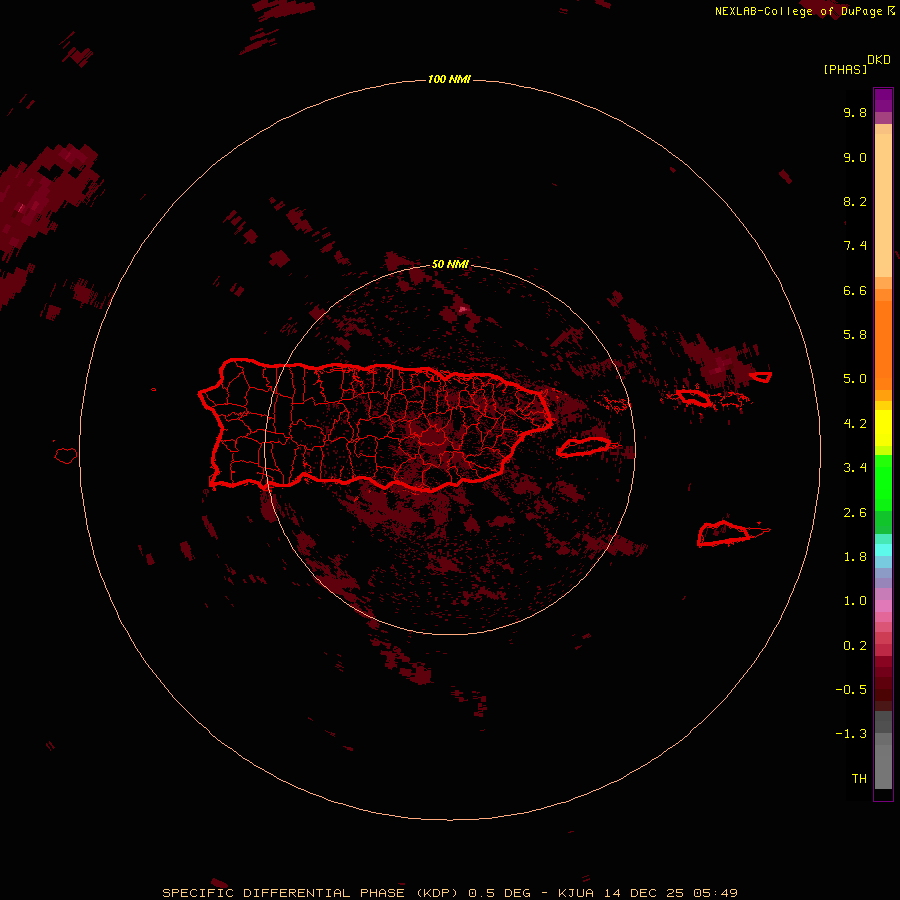Select the 5.8 value on the scale
Viewport: 900px width, 900px height.
point(855,334)
